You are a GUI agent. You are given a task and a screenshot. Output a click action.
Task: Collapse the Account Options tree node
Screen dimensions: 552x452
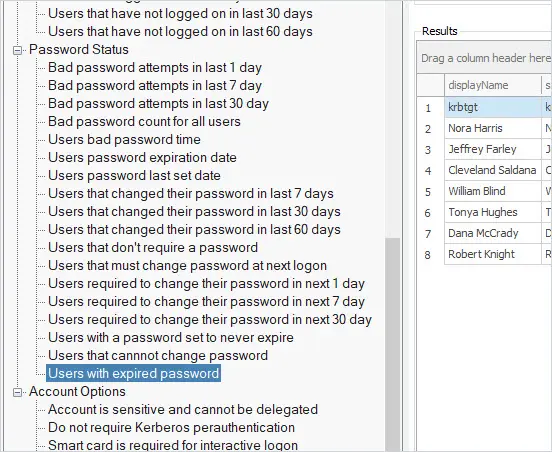click(17, 393)
